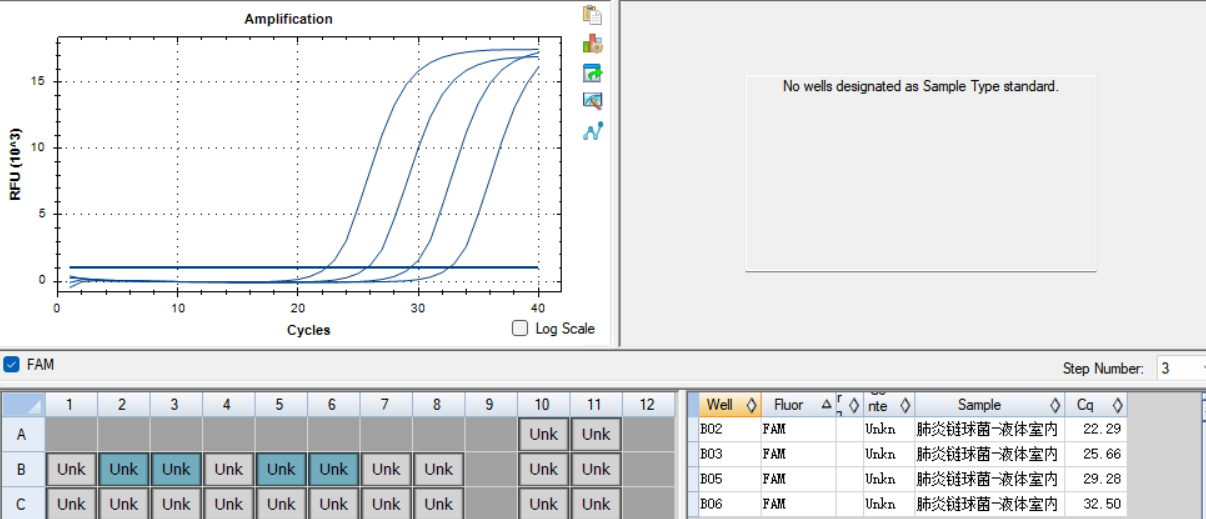Click the Cq value 22.29

[1101, 429]
